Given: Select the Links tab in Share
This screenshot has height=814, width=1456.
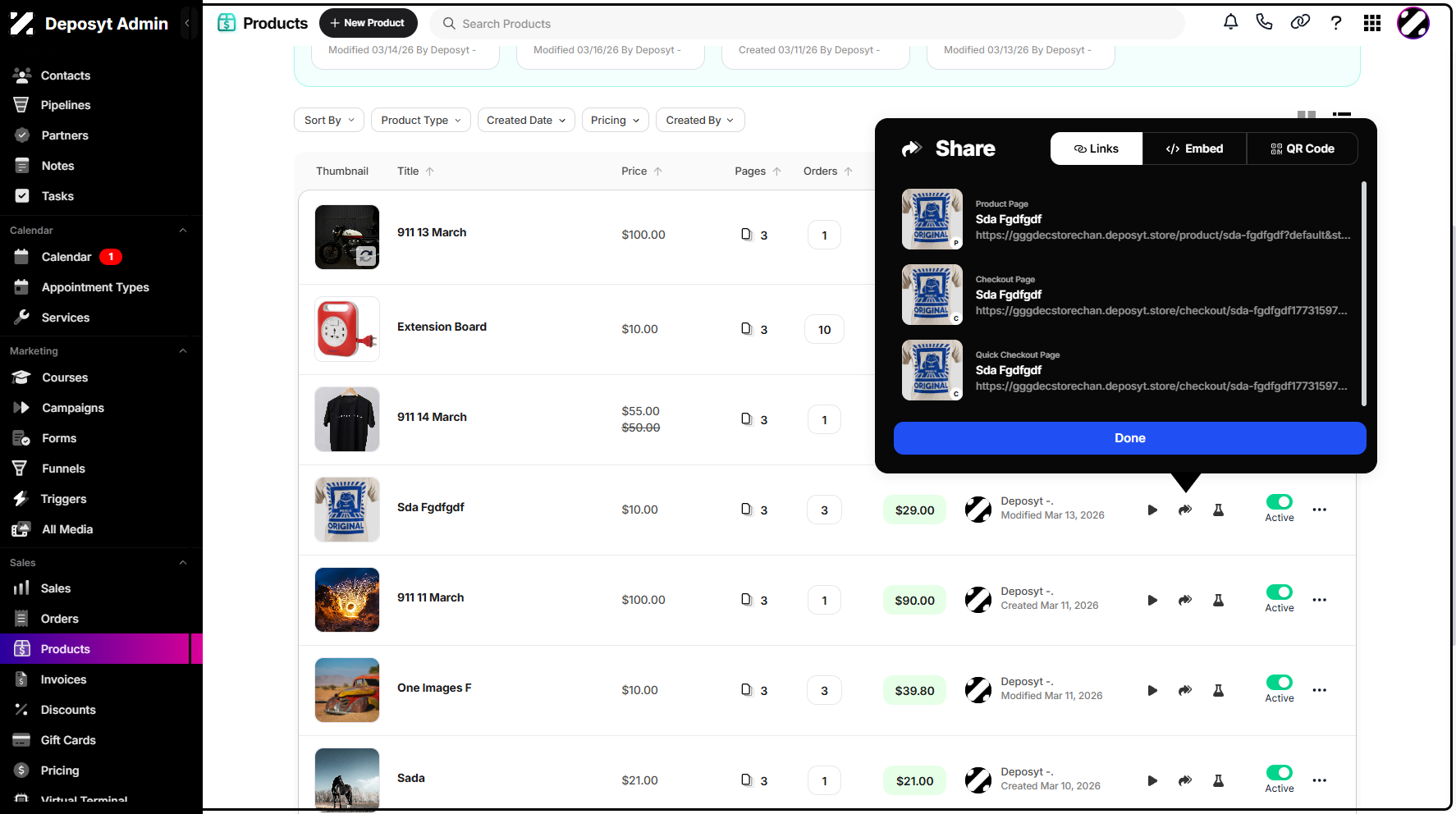Looking at the screenshot, I should point(1097,149).
